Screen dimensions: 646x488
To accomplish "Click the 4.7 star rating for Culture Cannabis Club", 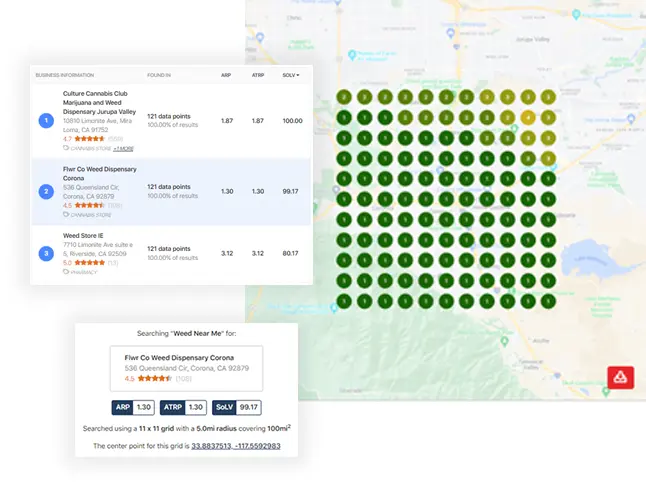I will 84,139.
